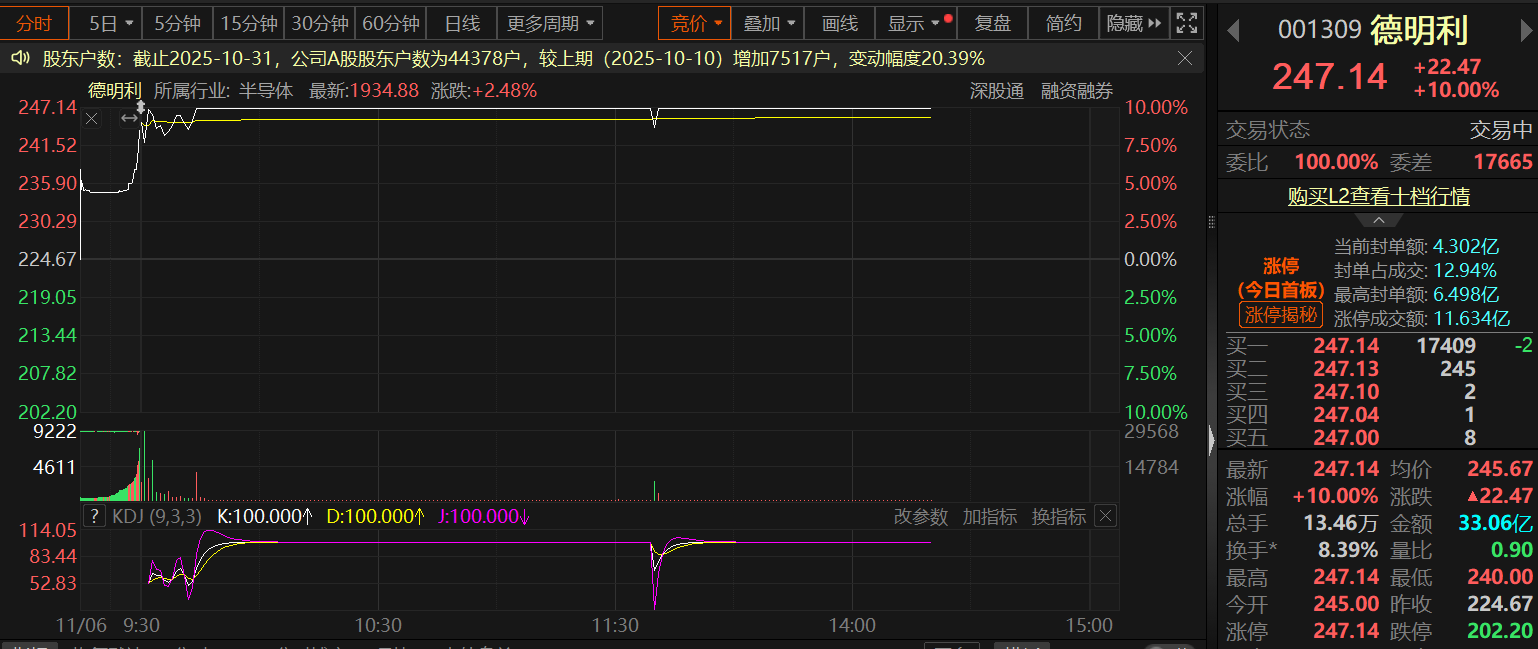Click the horizontal resize arrows icon on chart
Screen dimensions: 1538x649
pyautogui.click(x=129, y=119)
